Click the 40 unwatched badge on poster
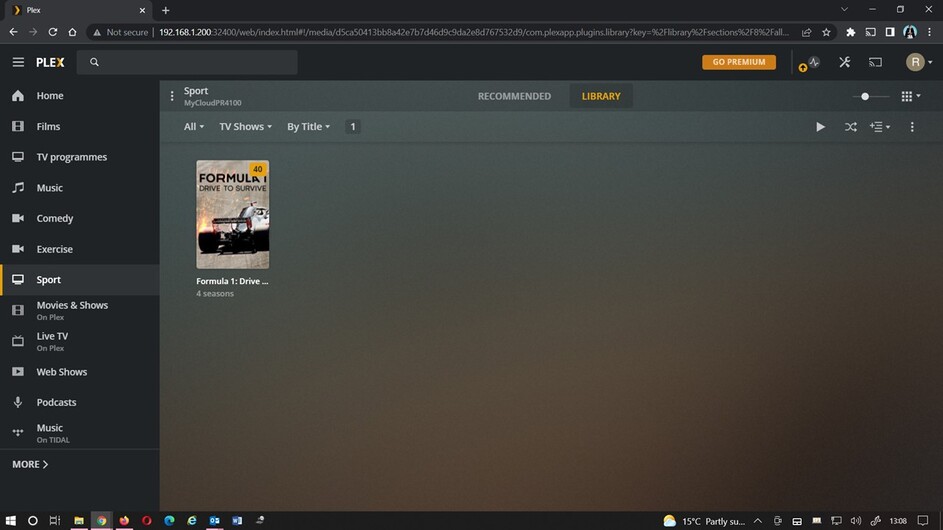Viewport: 943px width, 530px height. [257, 169]
